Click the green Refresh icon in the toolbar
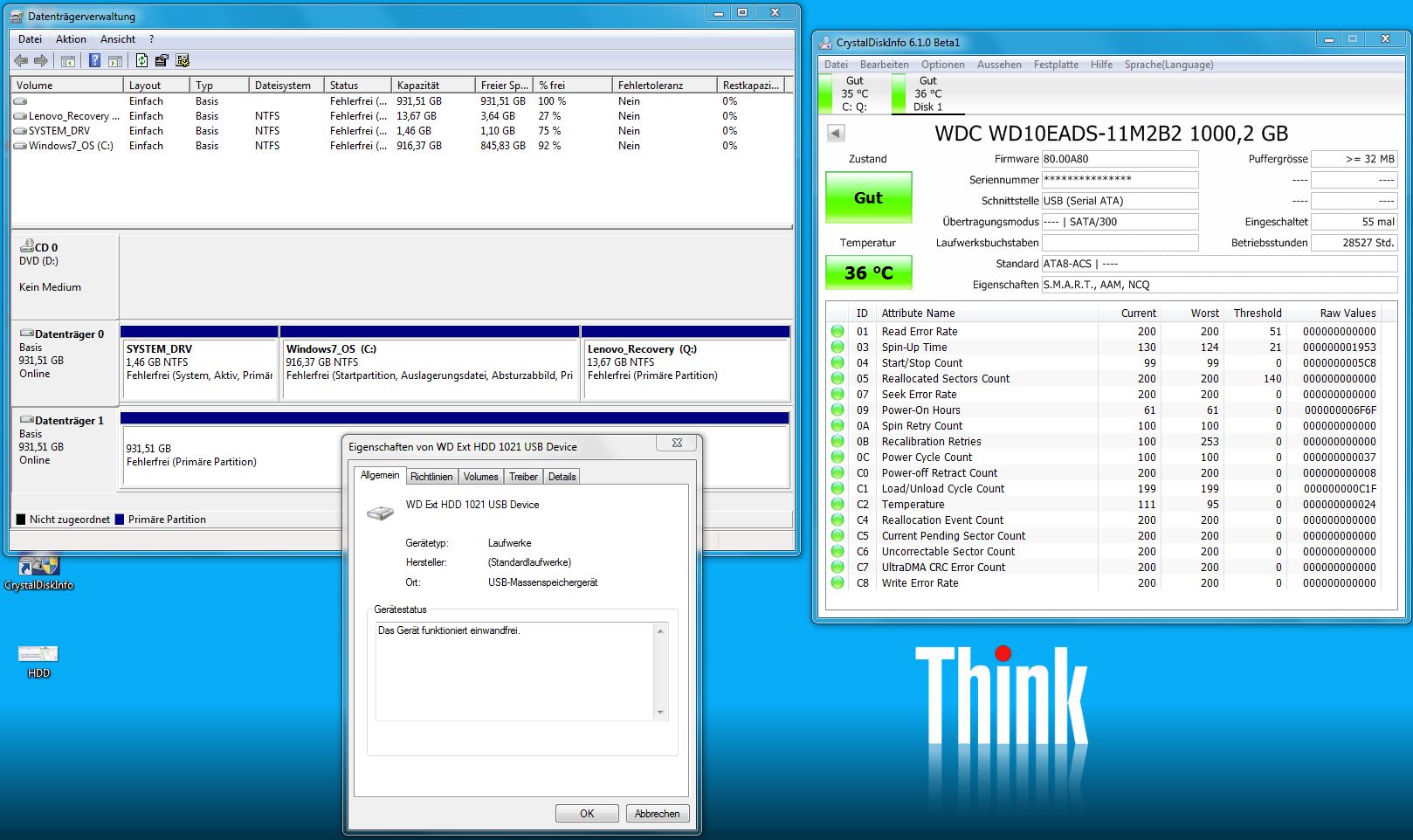The height and width of the screenshot is (840, 1413). (x=141, y=60)
